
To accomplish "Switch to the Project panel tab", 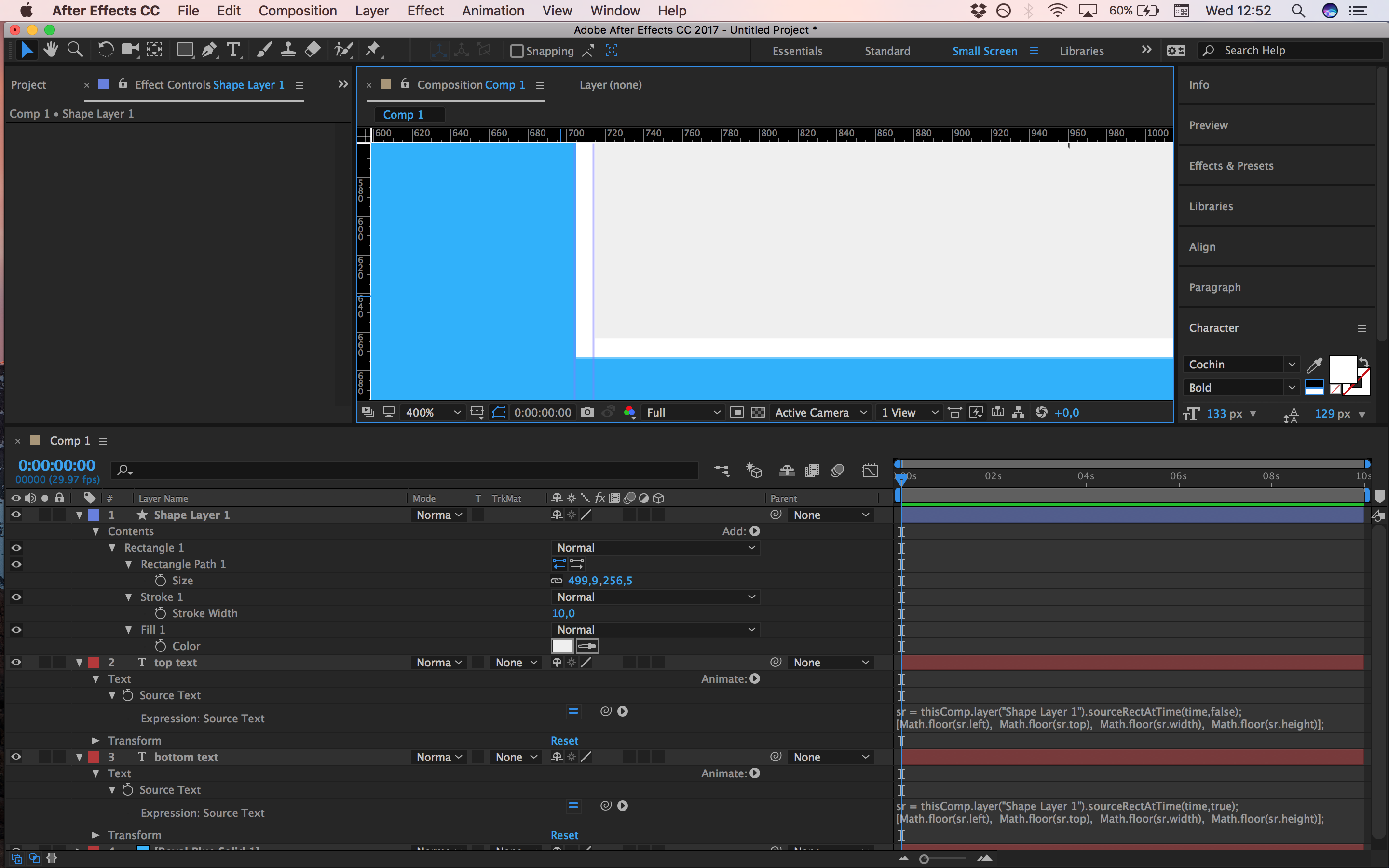I will pos(28,85).
